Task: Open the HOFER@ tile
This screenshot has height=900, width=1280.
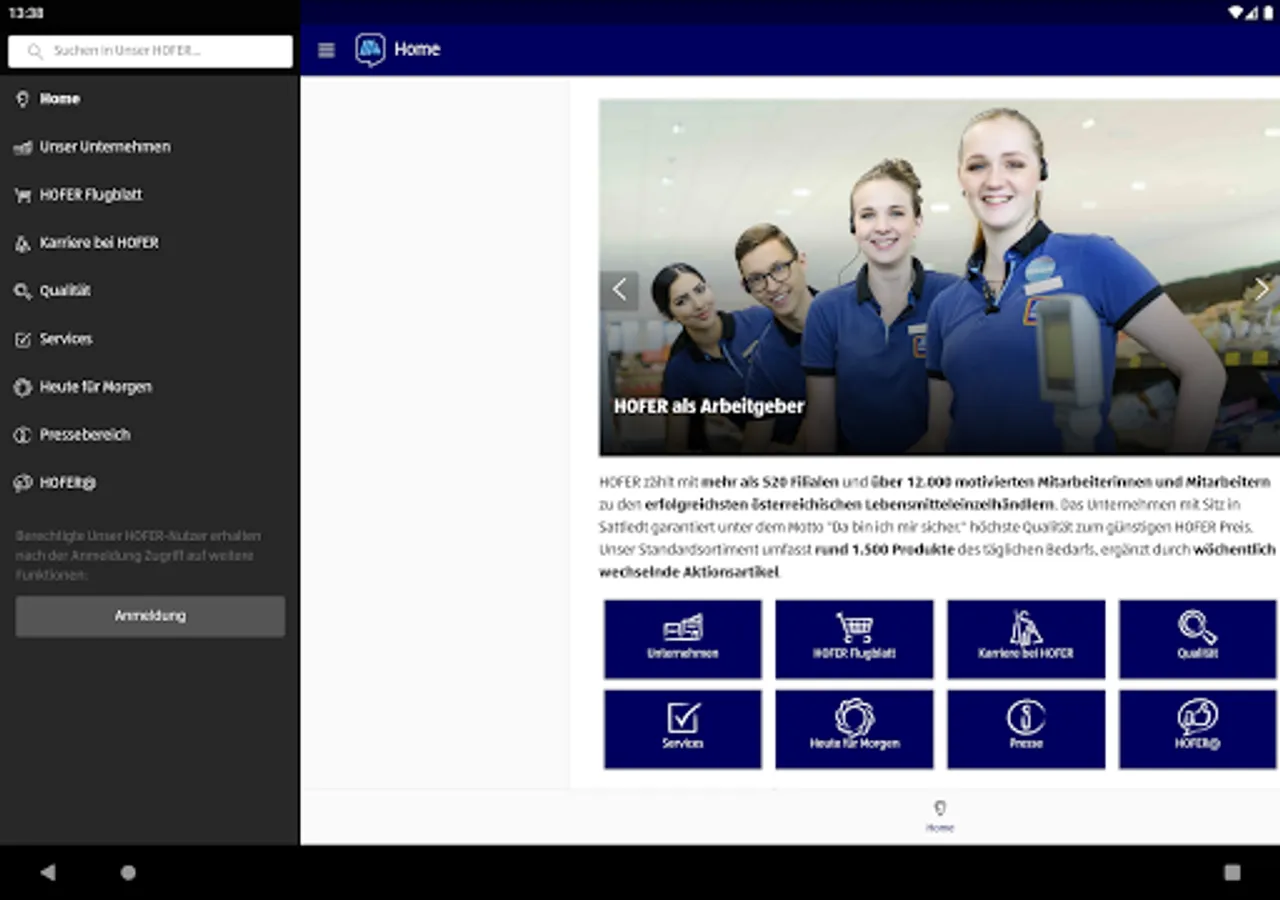Action: tap(1197, 729)
